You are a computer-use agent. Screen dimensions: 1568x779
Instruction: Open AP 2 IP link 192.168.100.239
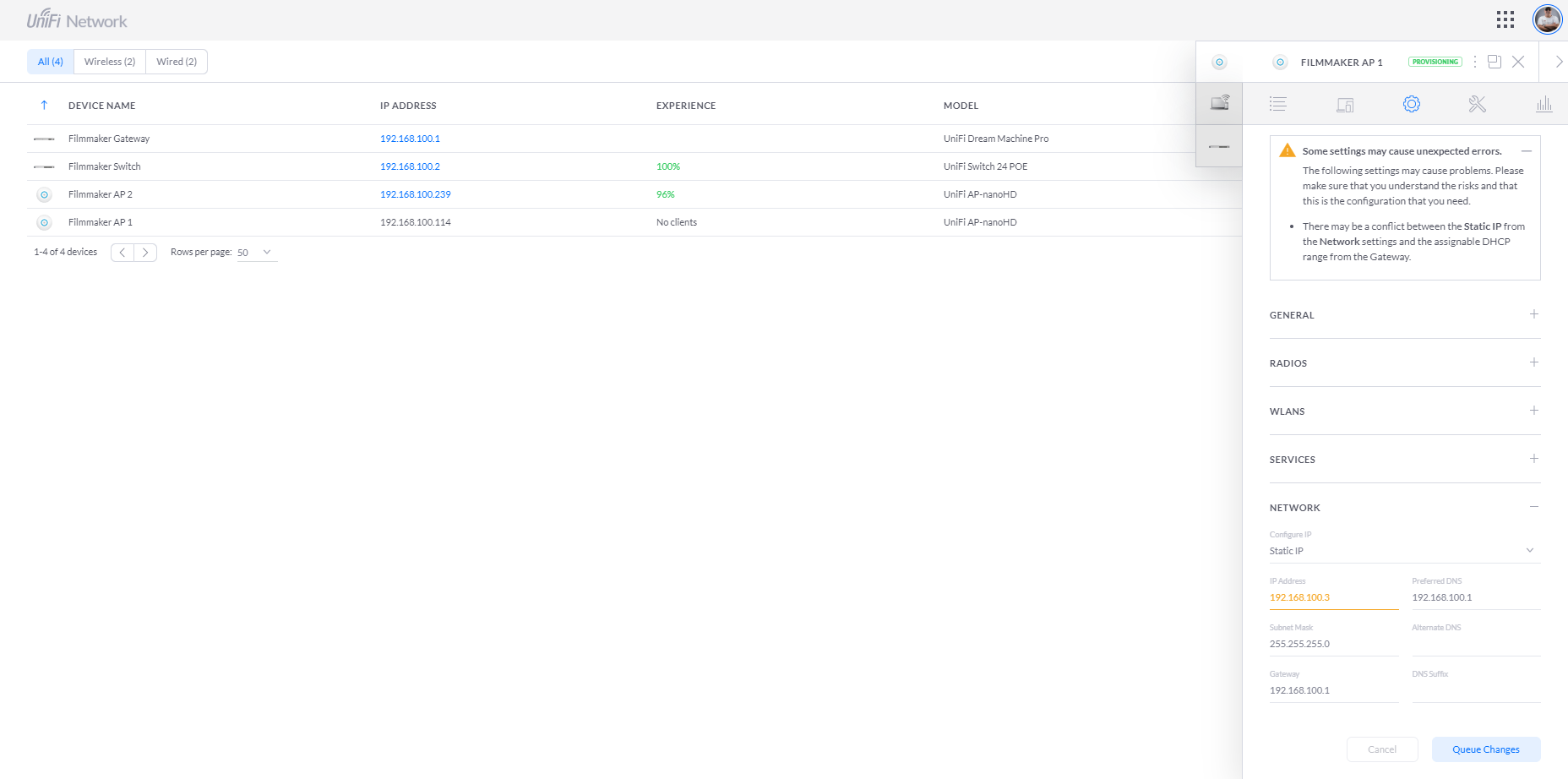click(415, 194)
